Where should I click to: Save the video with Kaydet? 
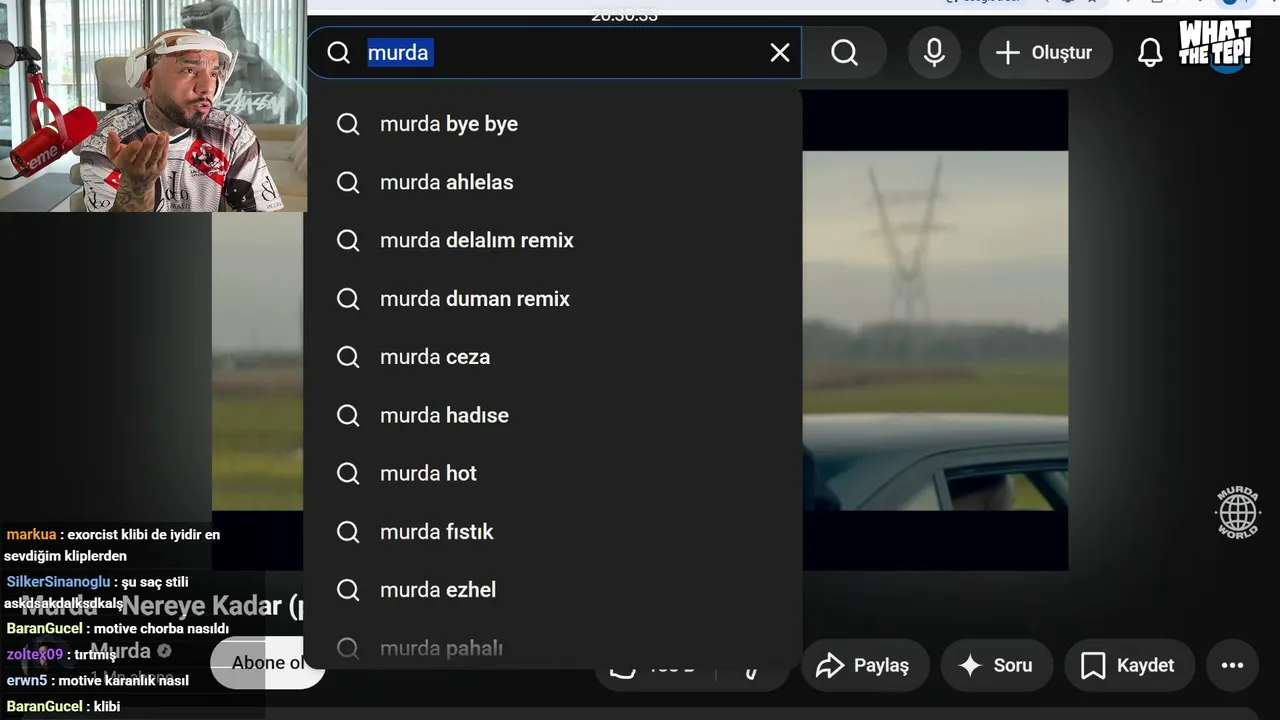click(1129, 665)
